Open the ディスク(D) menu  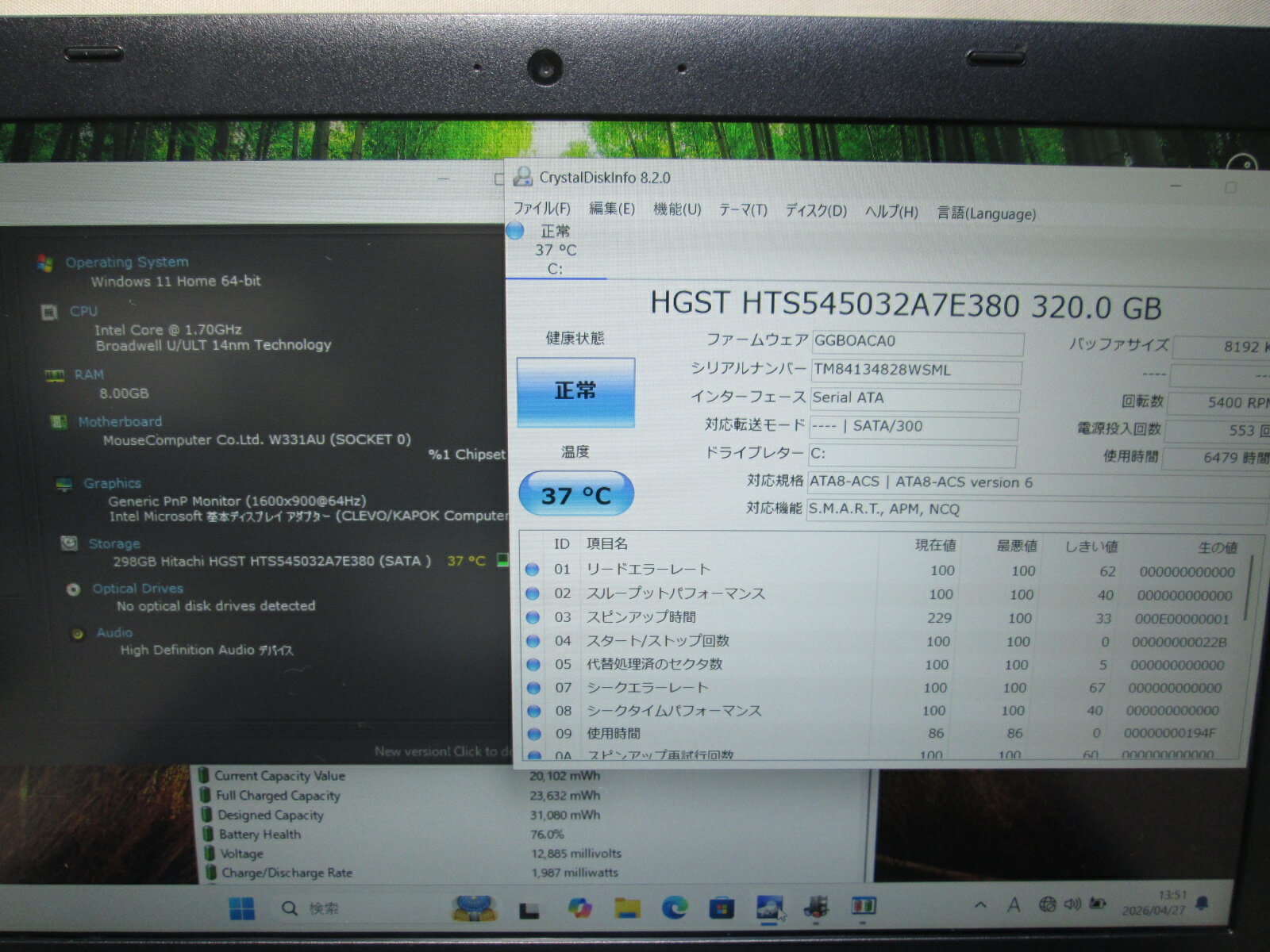816,211
